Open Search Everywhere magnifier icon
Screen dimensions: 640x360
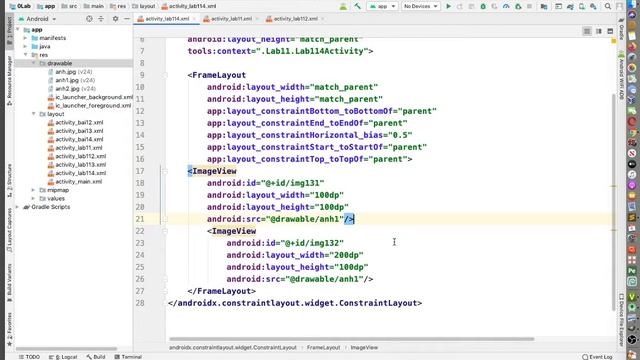pos(608,6)
